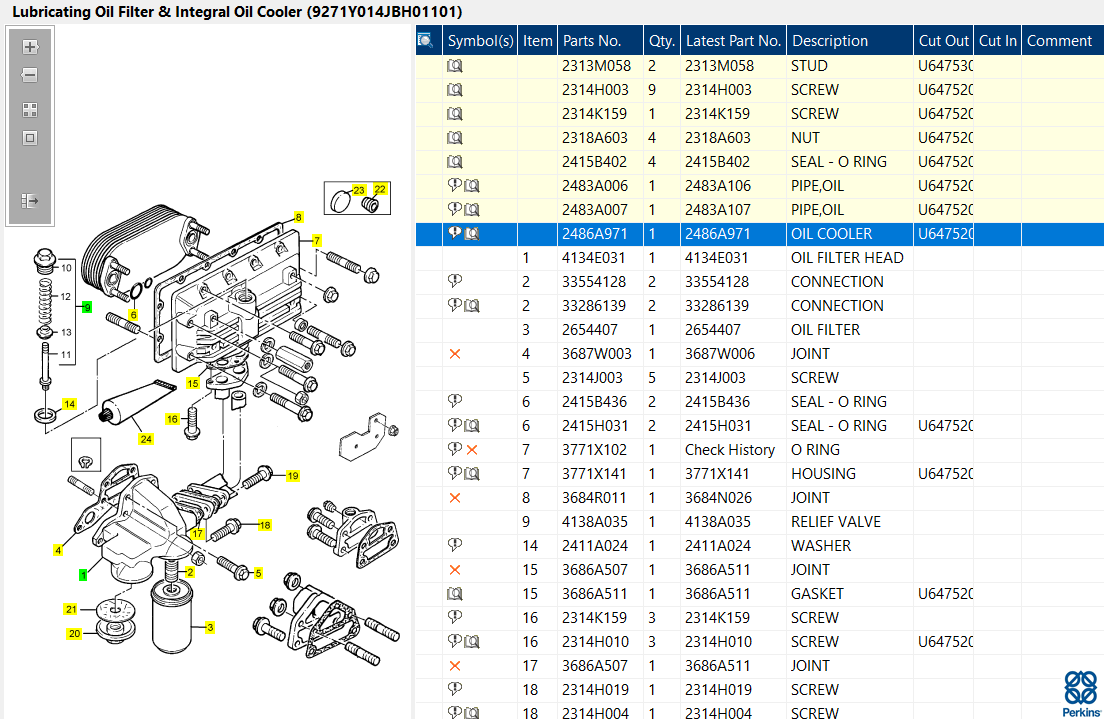Select the STUD description cell
This screenshot has width=1104, height=719.
pyautogui.click(x=850, y=66)
